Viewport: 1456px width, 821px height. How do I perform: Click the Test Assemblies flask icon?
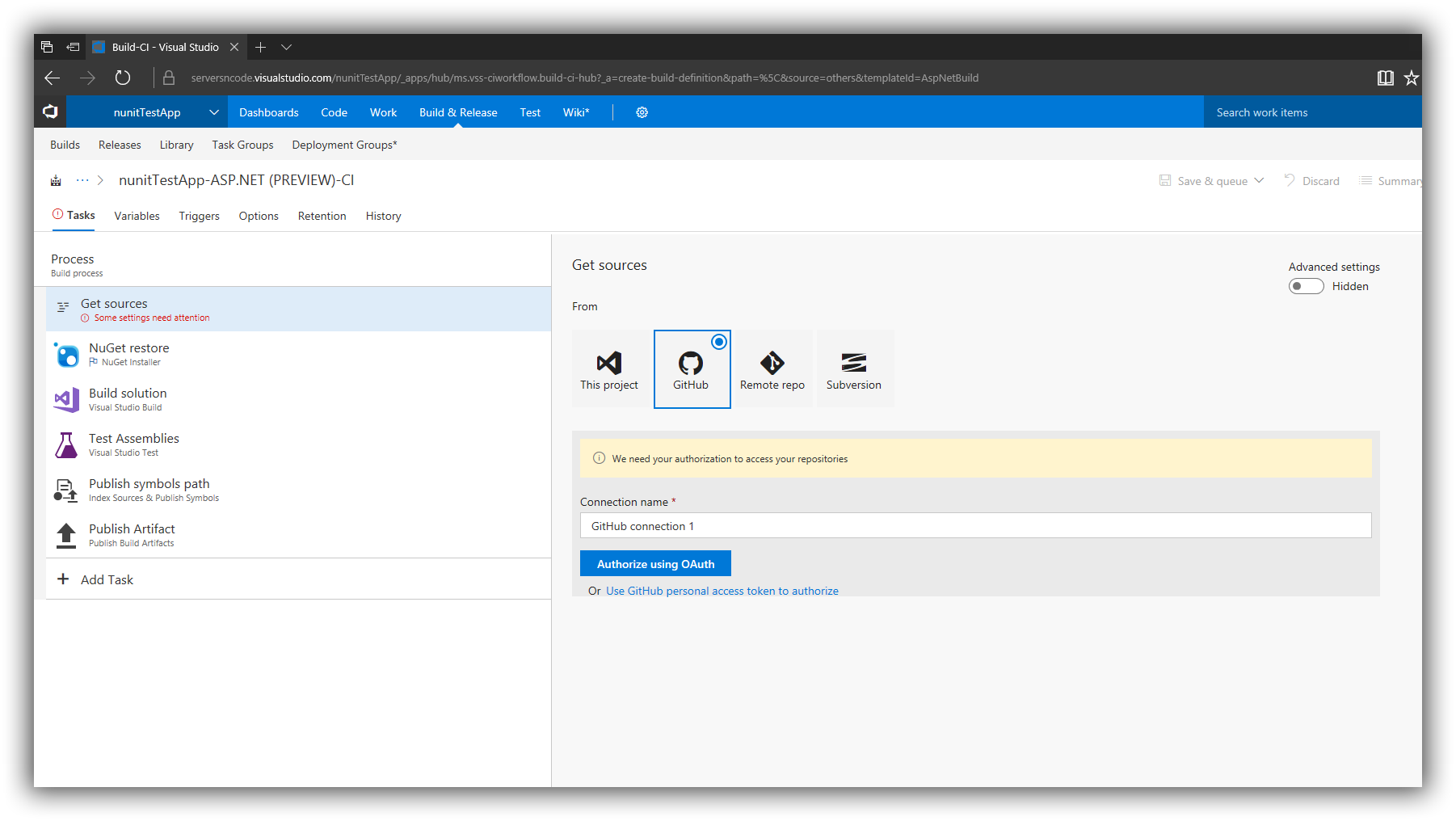[x=66, y=444]
